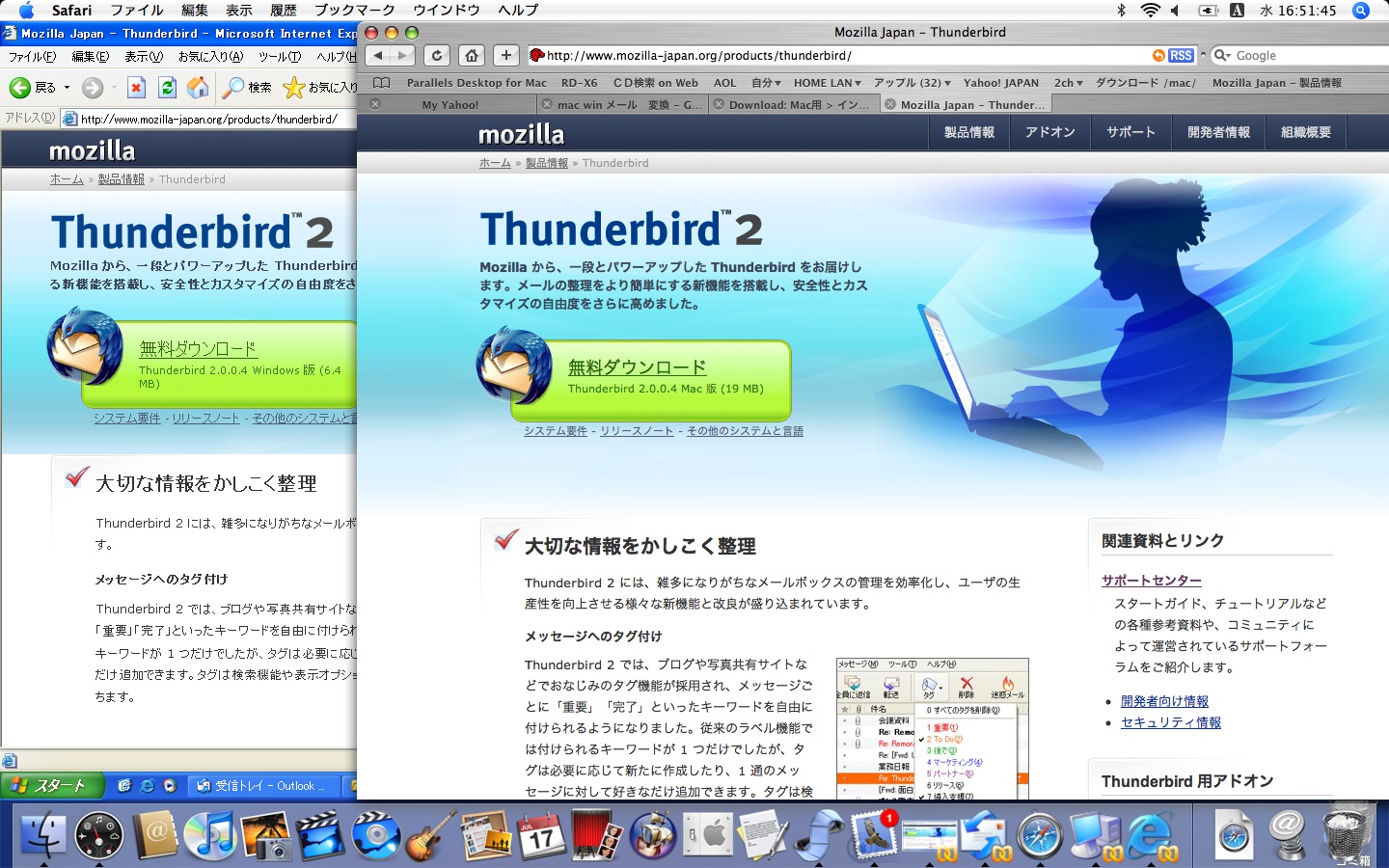Click the 受信トレイ - Outlook taskbar button
The image size is (1389, 868).
[264, 786]
